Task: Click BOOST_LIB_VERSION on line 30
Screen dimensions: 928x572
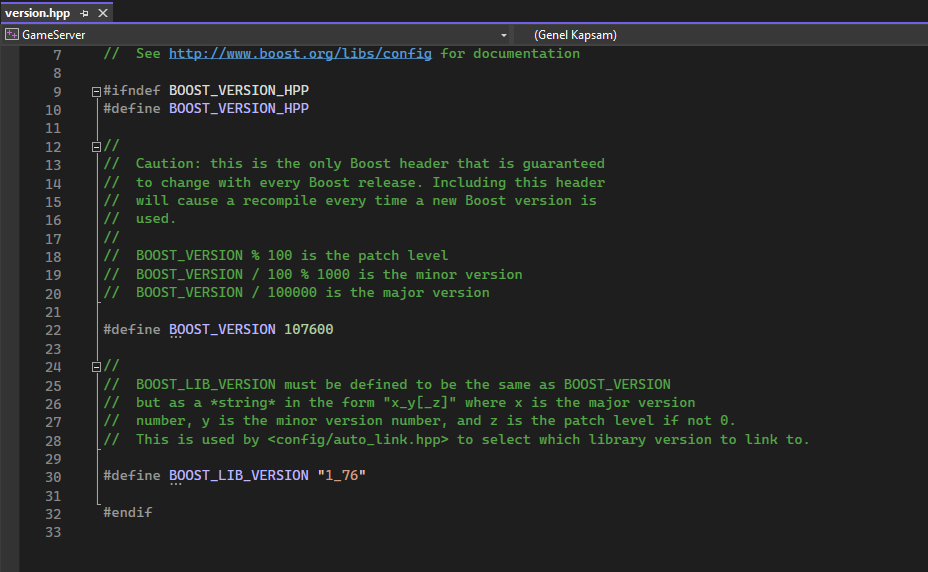Action: pos(239,475)
